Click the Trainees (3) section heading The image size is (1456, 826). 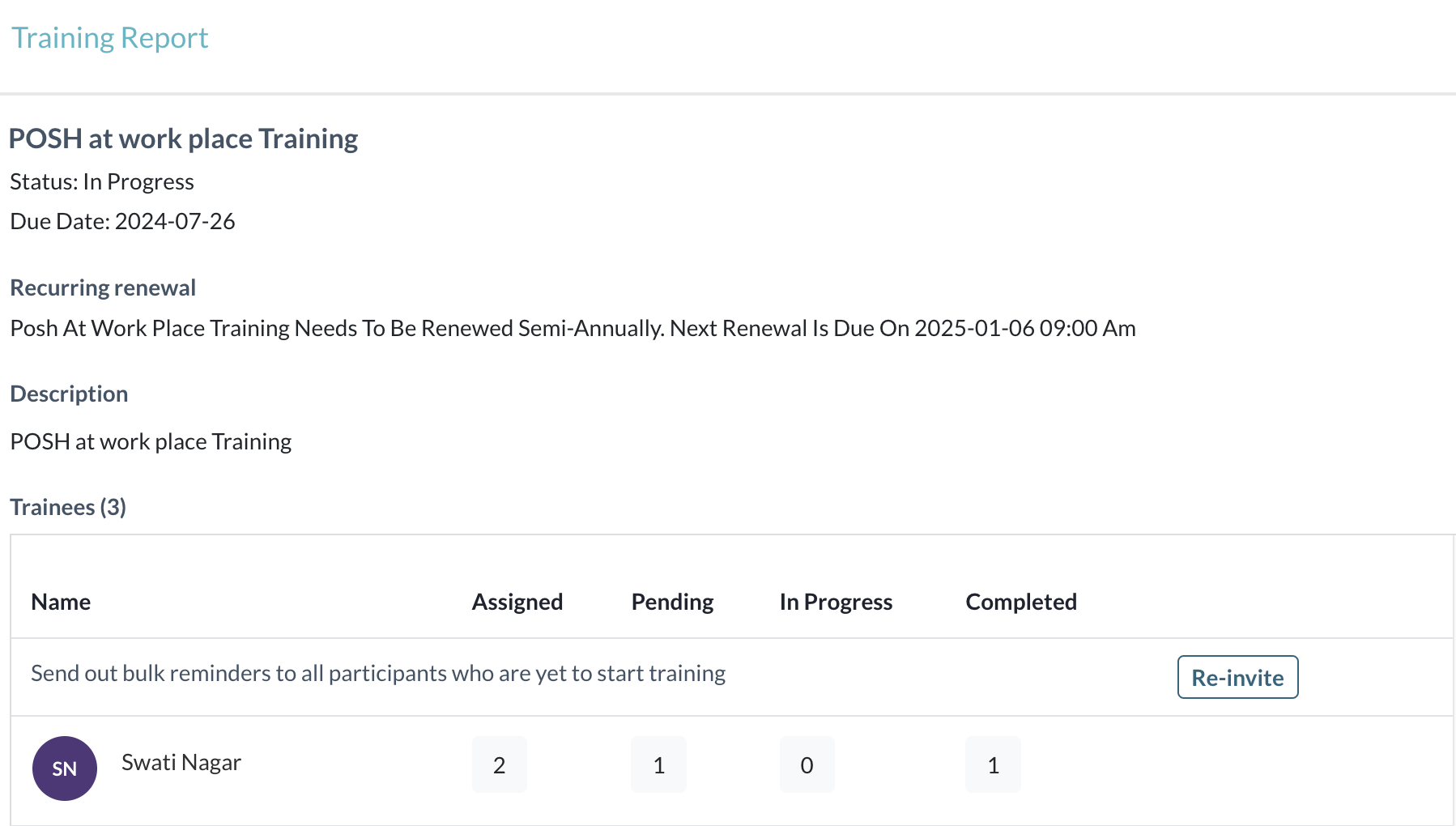68,507
